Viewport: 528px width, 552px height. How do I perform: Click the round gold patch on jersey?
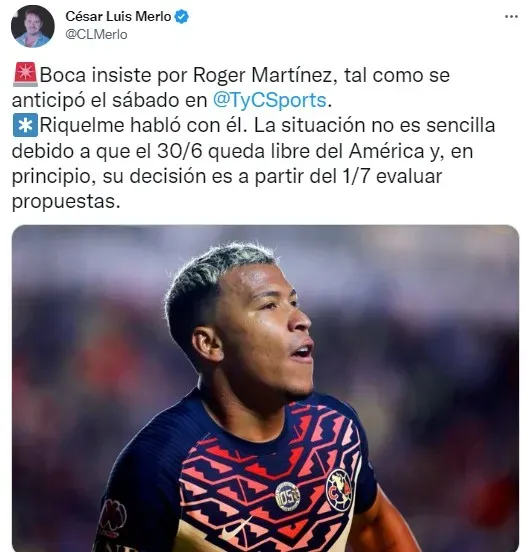[x=288, y=496]
